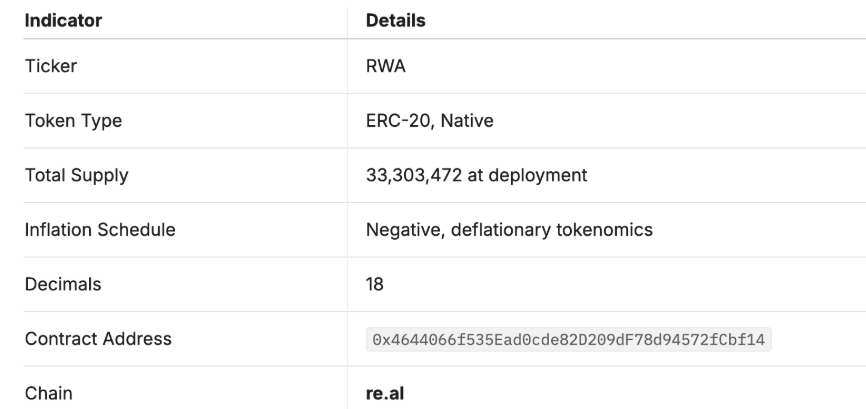Select the Contract Address row label
Viewport: 866px width, 409px height.
point(97,339)
